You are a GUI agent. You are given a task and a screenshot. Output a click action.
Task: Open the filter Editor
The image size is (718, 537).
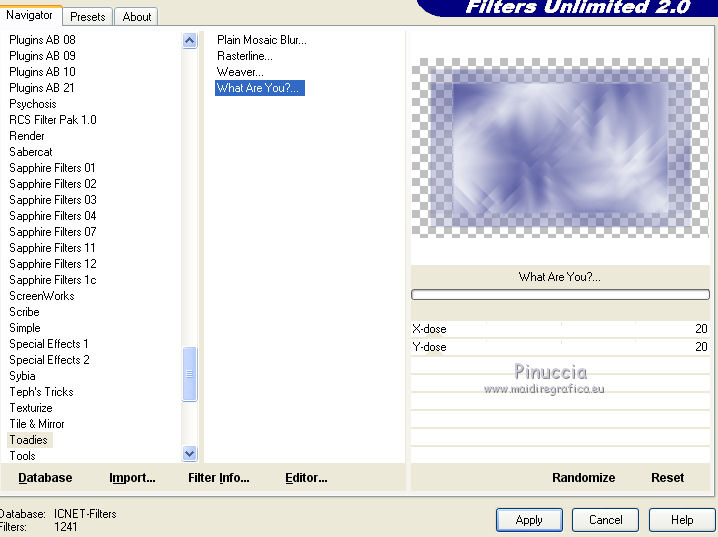(x=306, y=478)
